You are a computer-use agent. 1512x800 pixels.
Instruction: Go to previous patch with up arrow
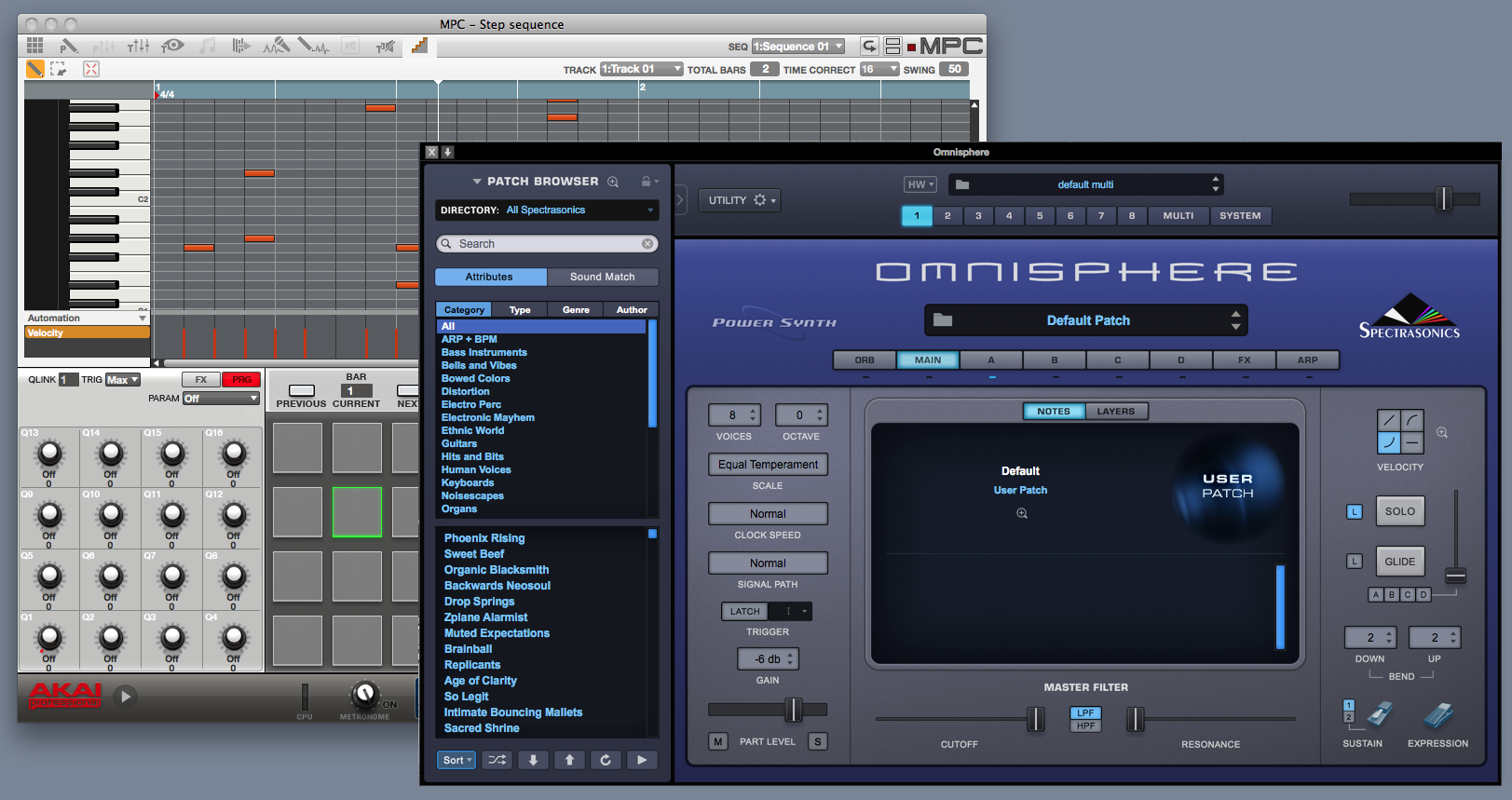pyautogui.click(x=569, y=760)
